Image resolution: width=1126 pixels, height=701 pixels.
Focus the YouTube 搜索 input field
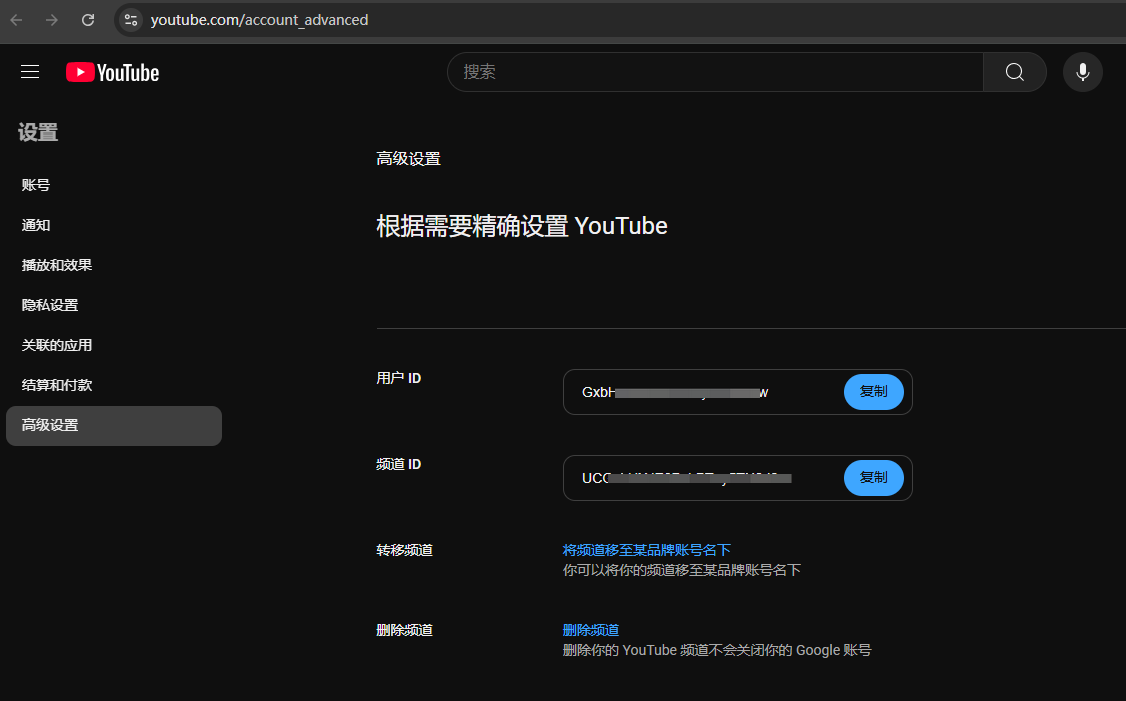tap(715, 72)
